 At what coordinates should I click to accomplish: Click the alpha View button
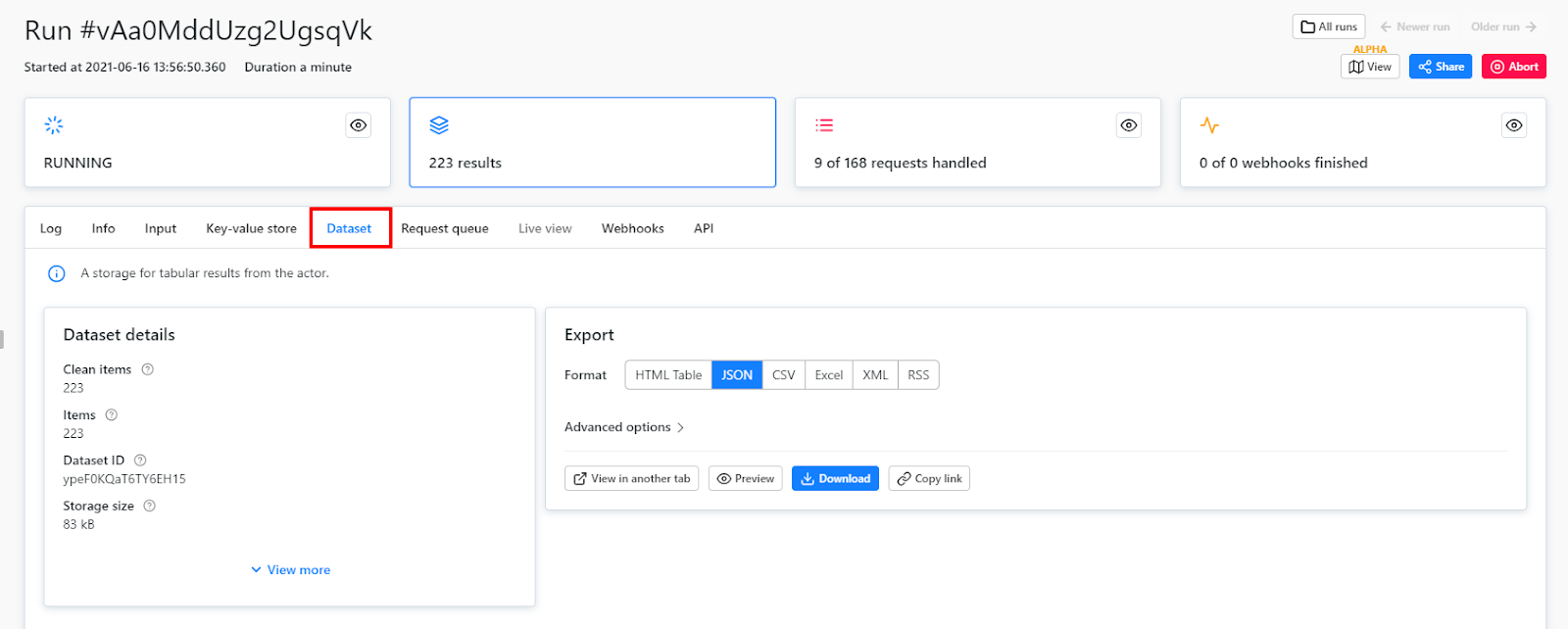1370,67
